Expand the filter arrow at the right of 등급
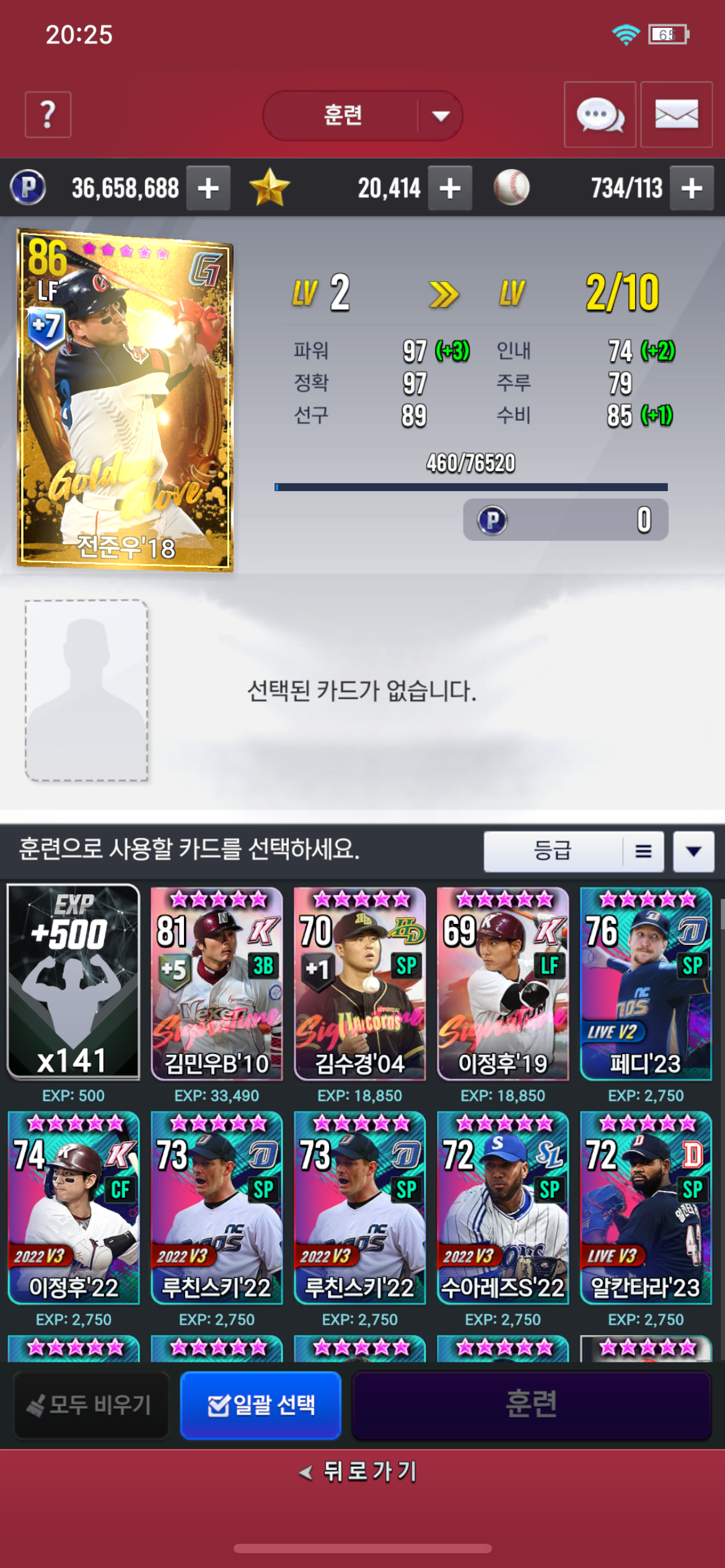The height and width of the screenshot is (1568, 725). pyautogui.click(x=694, y=852)
